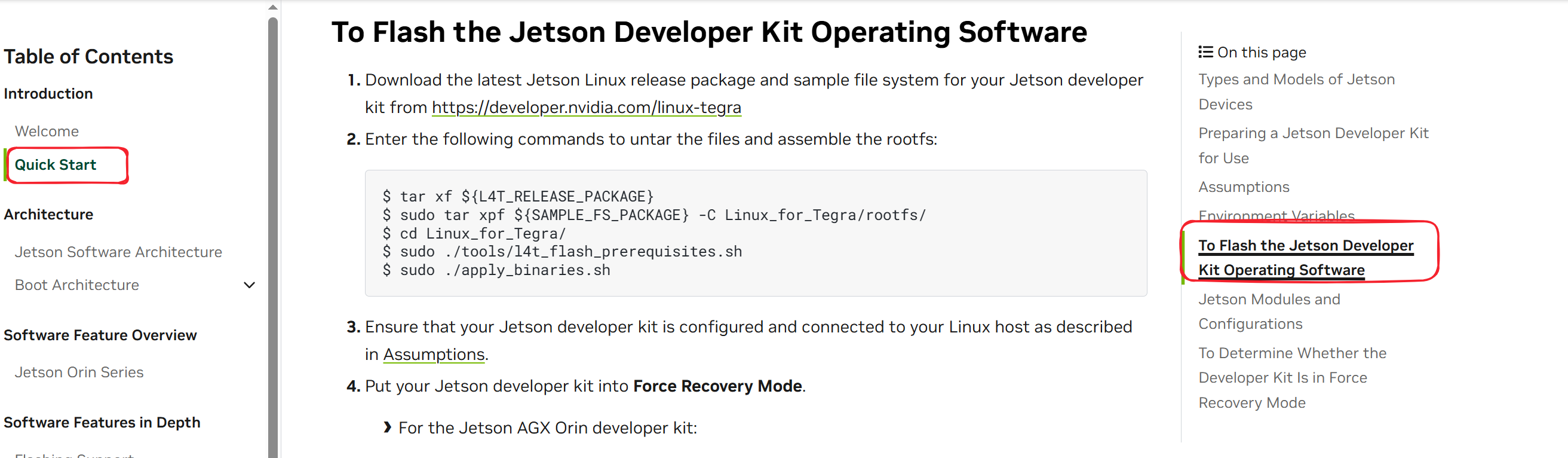Open the Welcome page in sidebar
The image size is (1568, 458).
tap(47, 132)
